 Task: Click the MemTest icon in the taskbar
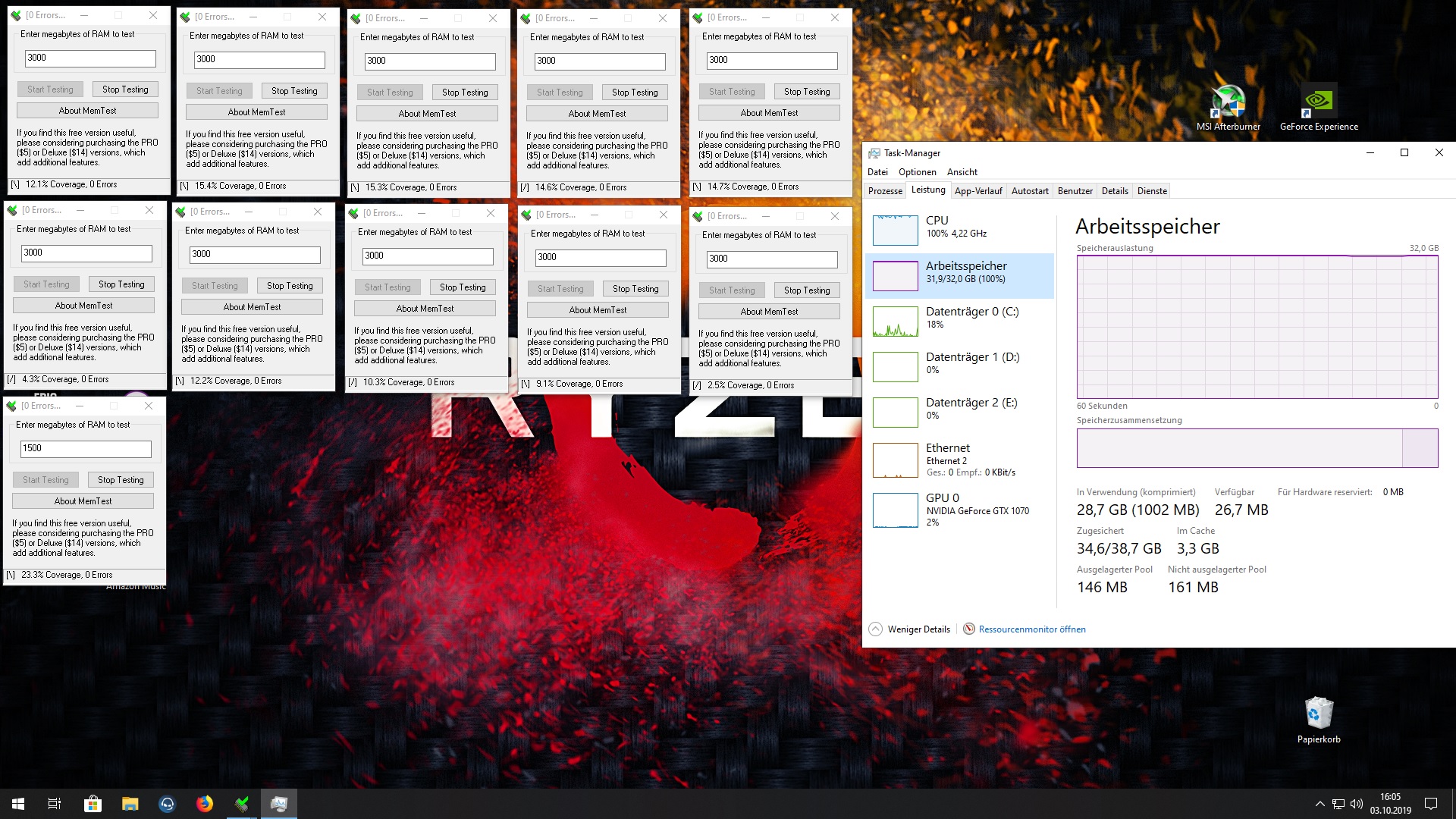pos(242,804)
